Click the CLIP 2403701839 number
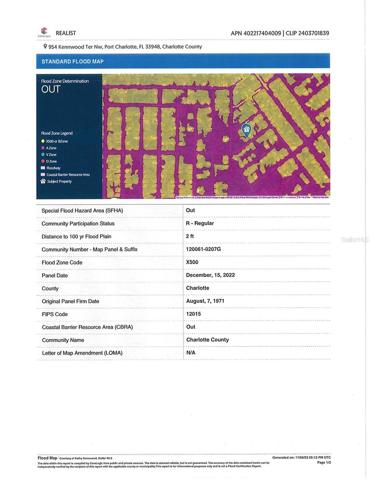Viewport: 370px width, 479px height. 307,33
